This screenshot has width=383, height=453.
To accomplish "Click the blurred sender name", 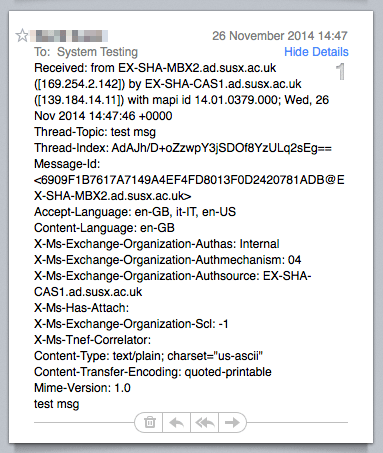I will click(69, 36).
